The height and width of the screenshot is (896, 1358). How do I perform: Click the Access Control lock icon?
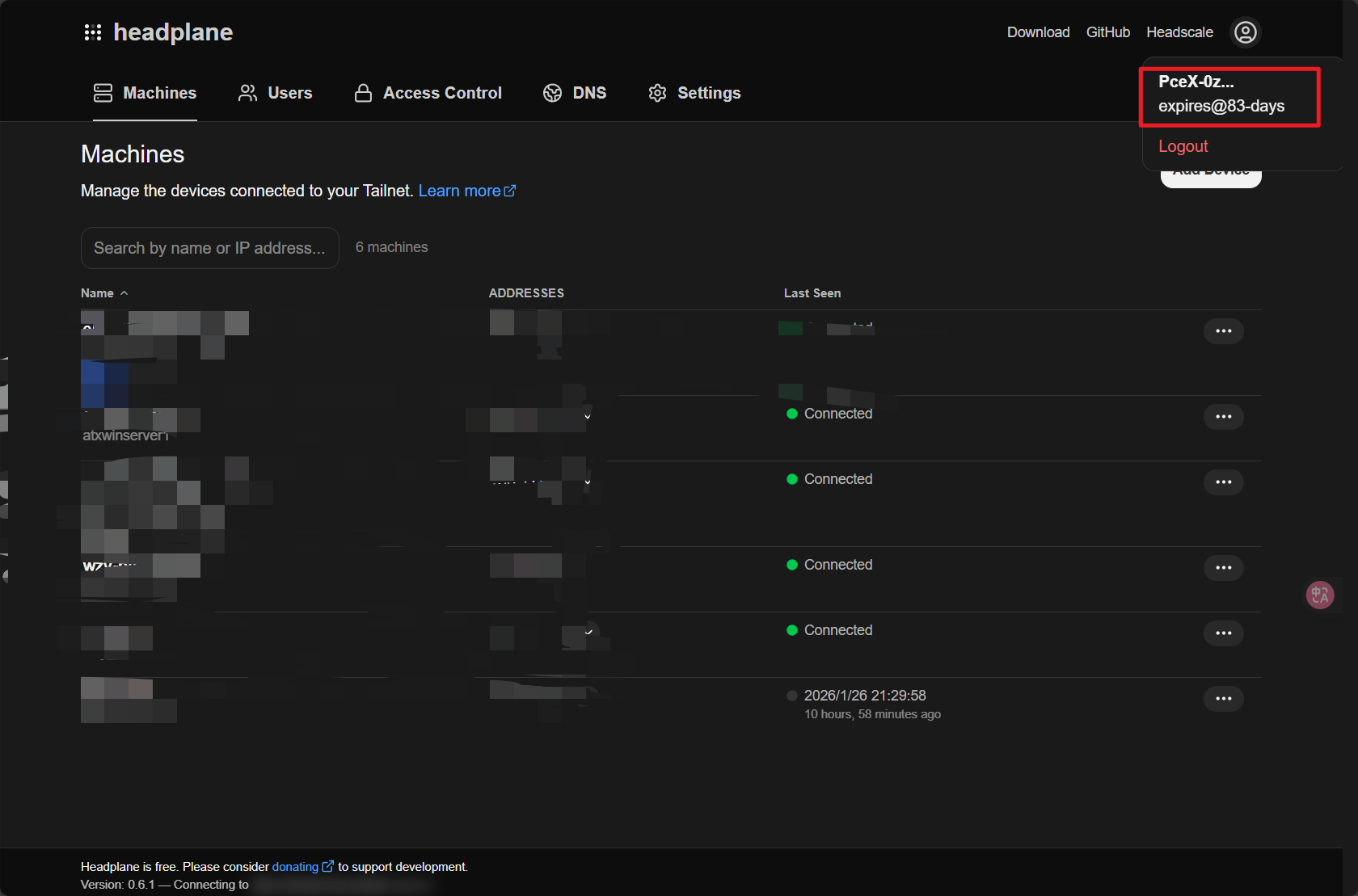(363, 93)
